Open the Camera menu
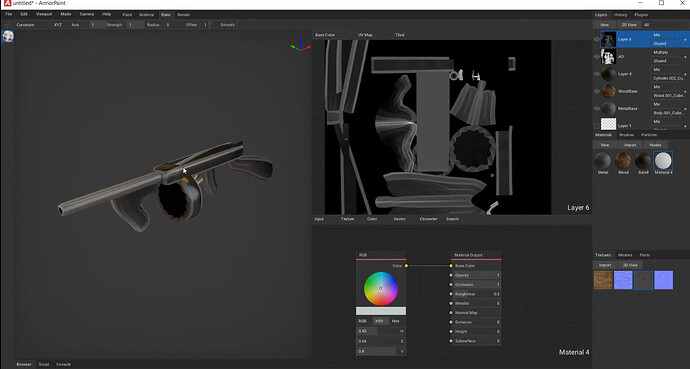The height and width of the screenshot is (369, 690). pyautogui.click(x=87, y=15)
